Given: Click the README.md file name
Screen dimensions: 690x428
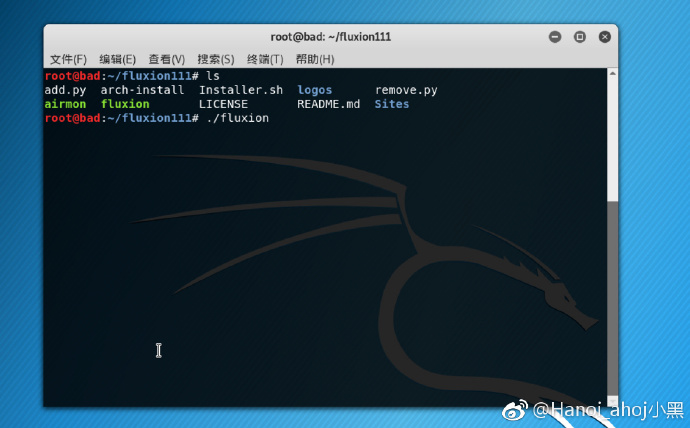Looking at the screenshot, I should pos(328,104).
